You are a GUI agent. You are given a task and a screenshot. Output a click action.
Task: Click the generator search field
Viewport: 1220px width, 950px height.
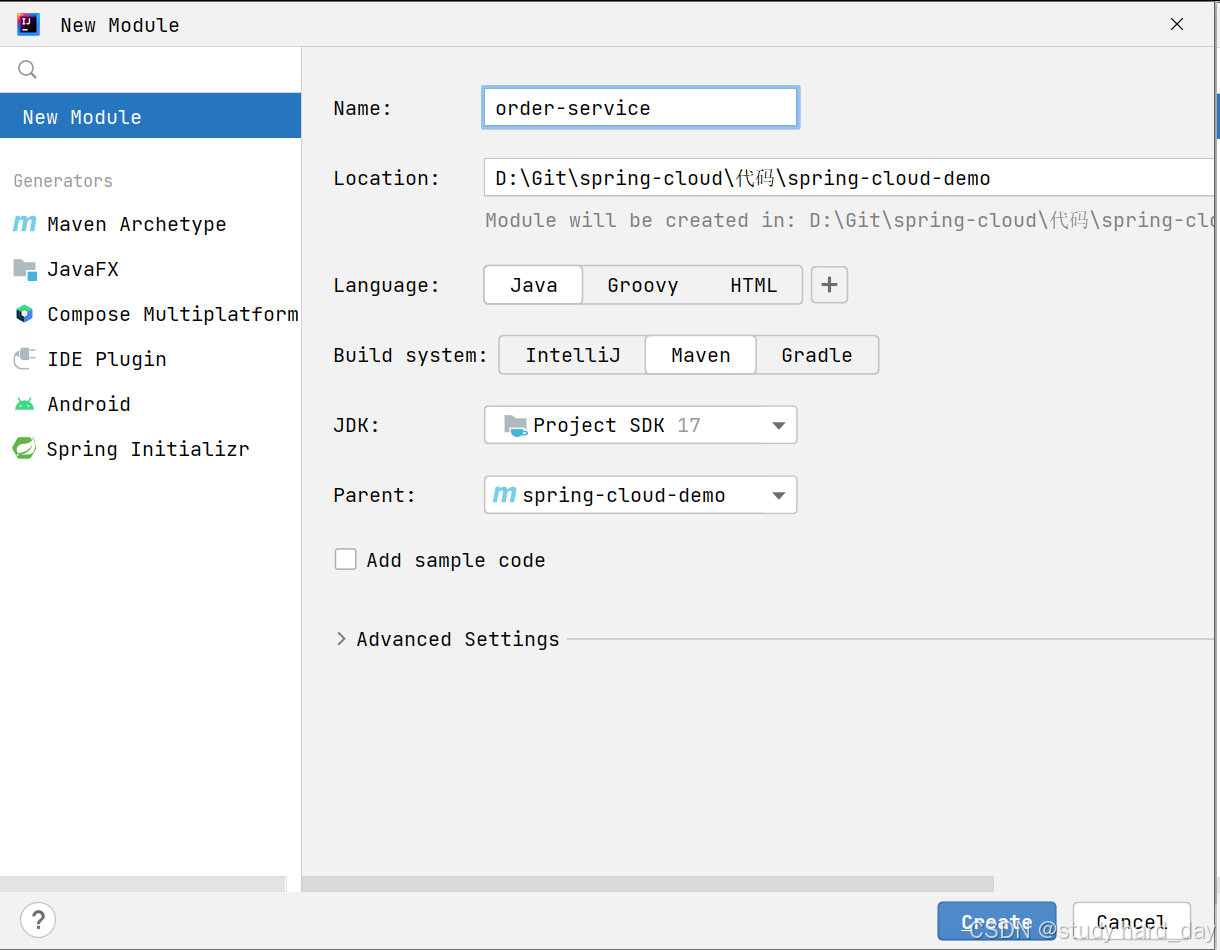(150, 69)
